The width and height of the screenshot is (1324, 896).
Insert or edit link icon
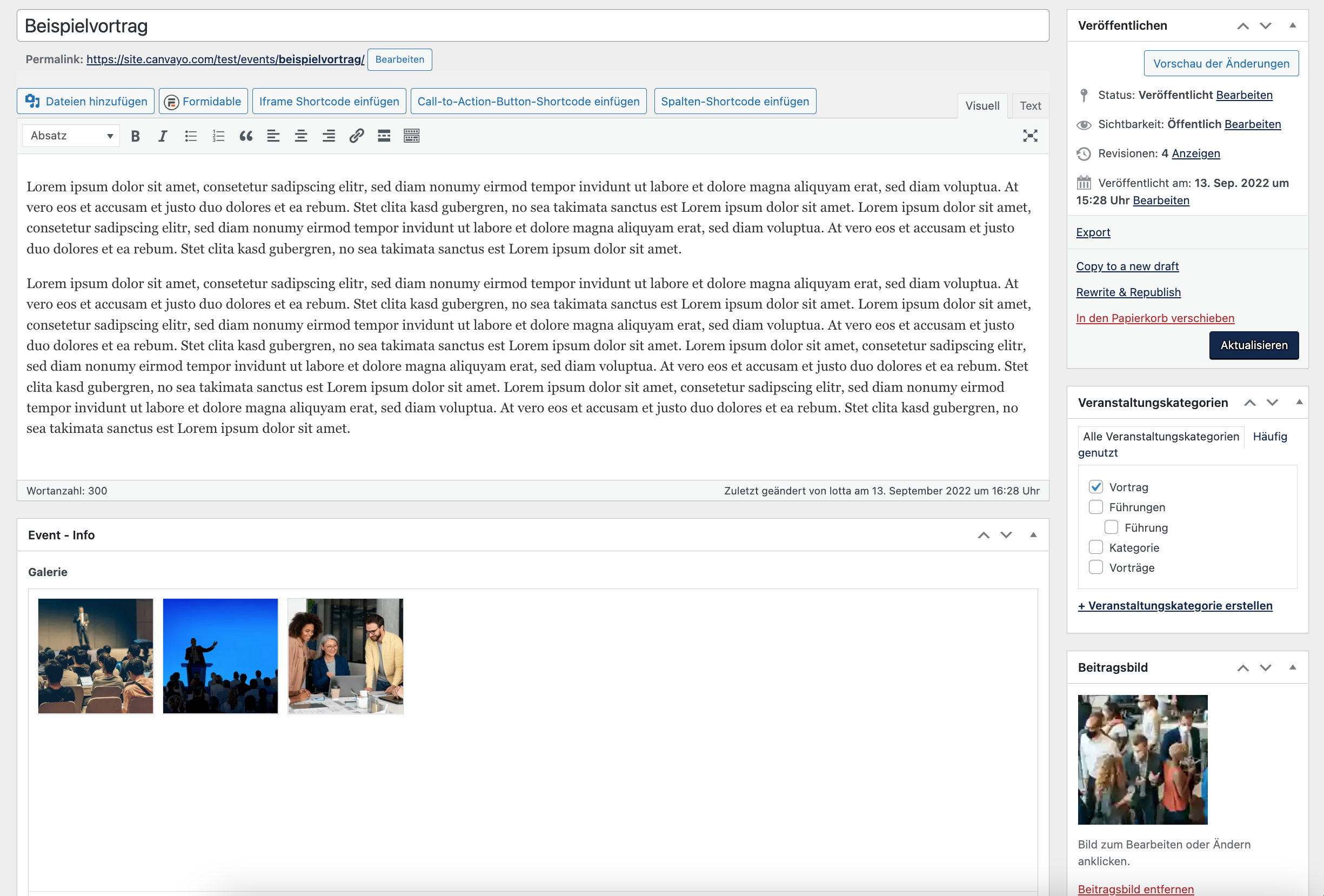click(357, 136)
